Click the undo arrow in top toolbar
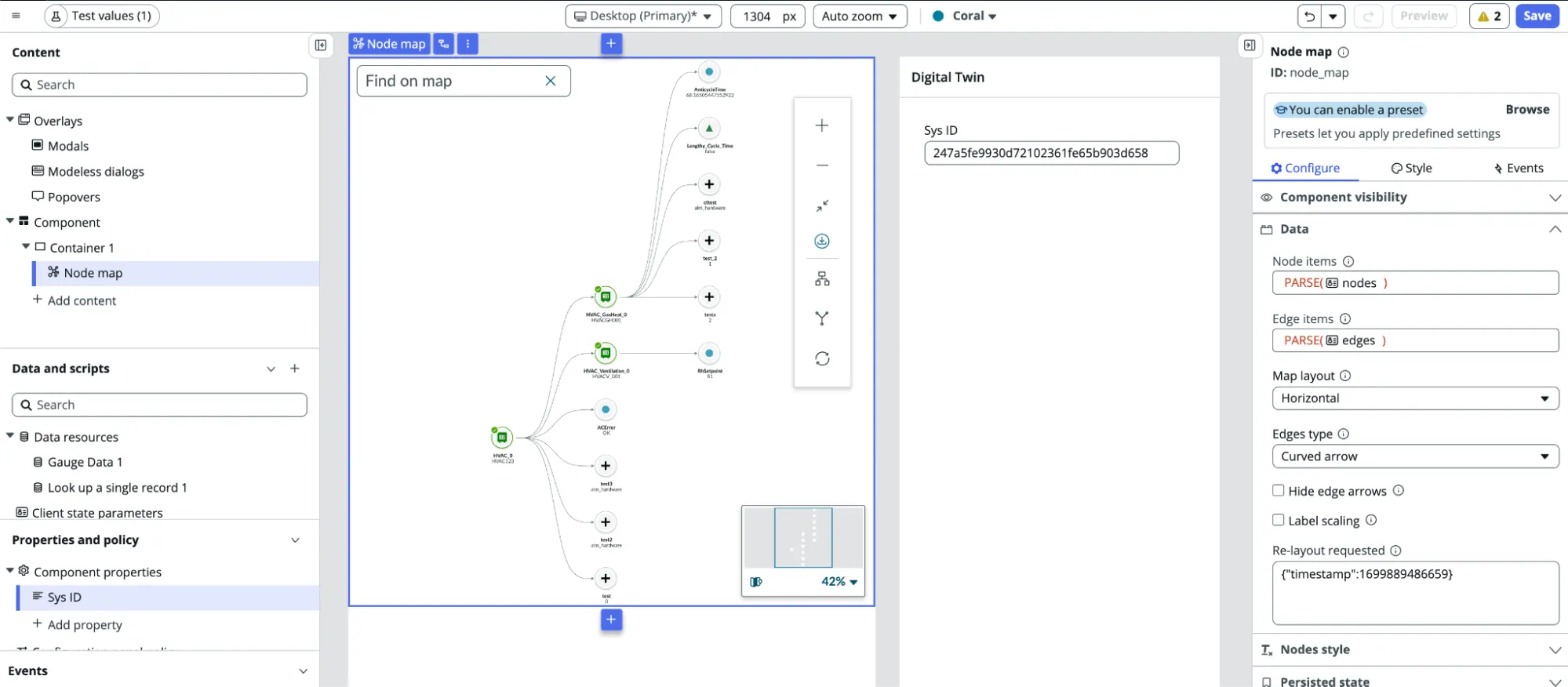 (x=1309, y=16)
